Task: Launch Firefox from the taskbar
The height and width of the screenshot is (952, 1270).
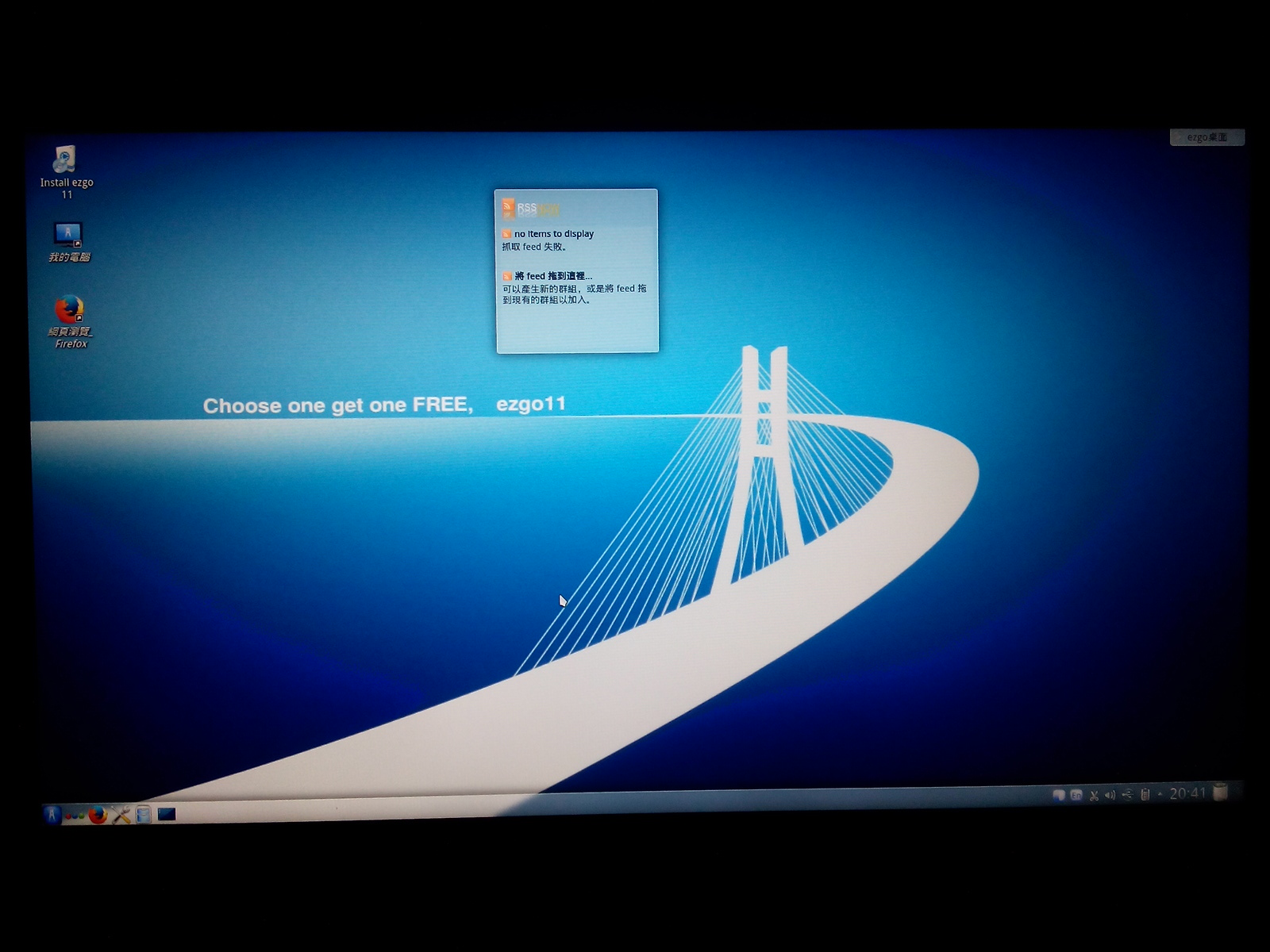Action: pyautogui.click(x=98, y=815)
